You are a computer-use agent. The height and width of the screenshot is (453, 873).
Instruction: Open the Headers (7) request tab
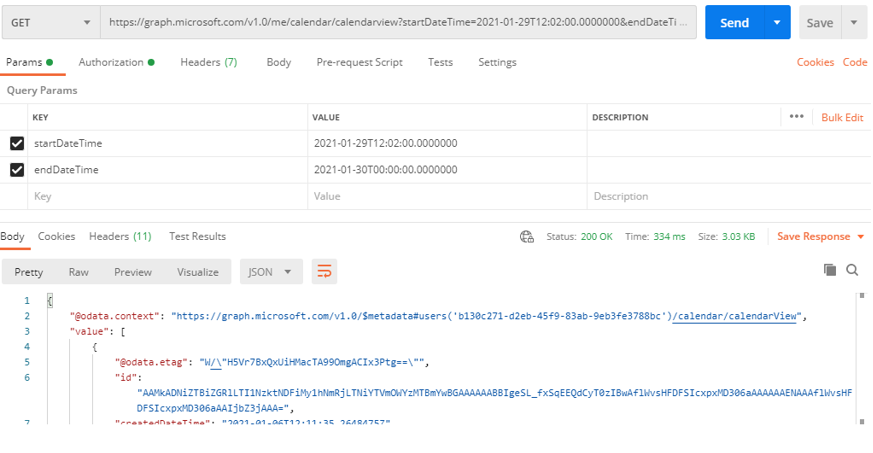point(209,62)
